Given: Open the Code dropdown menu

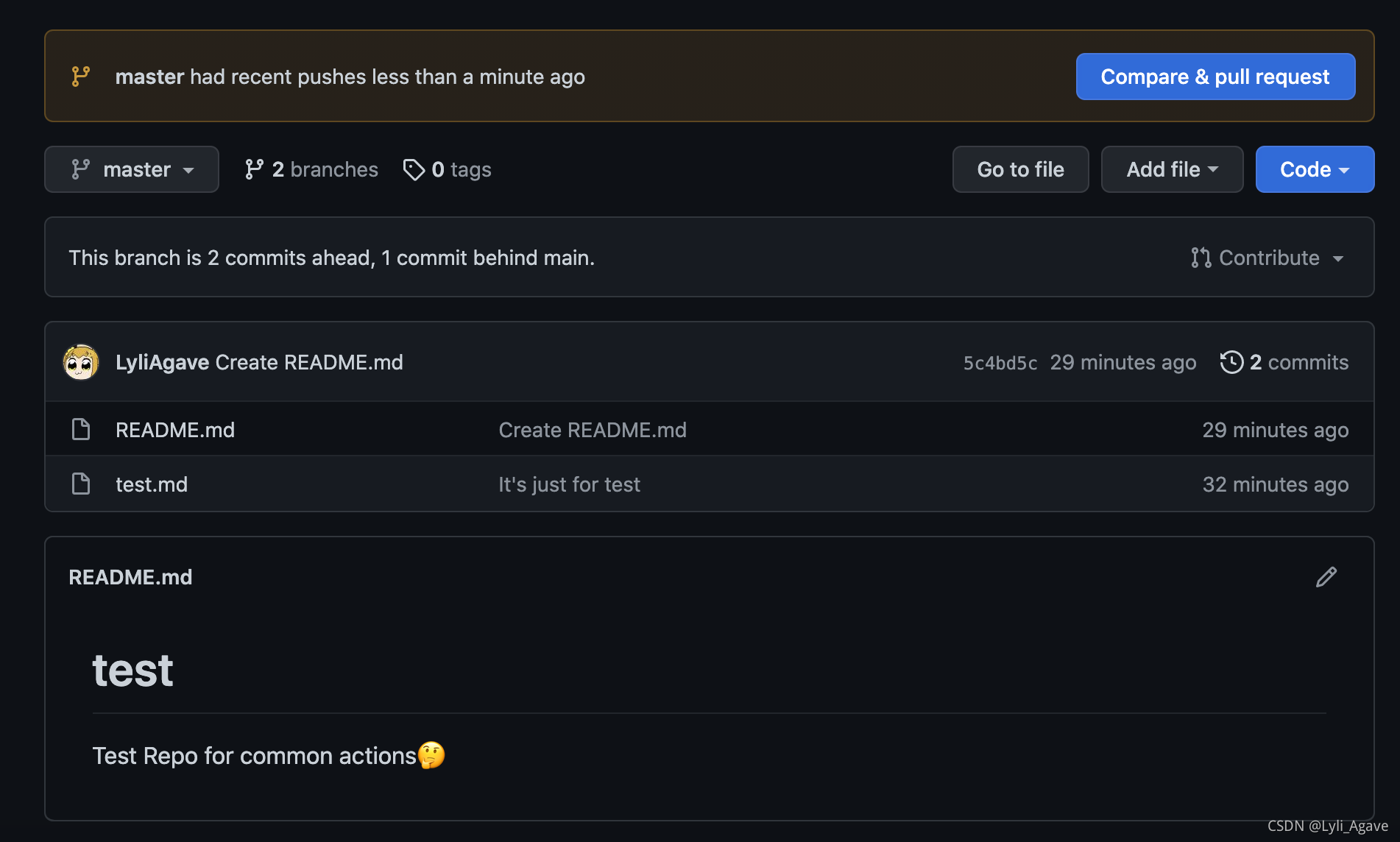Looking at the screenshot, I should click(1315, 169).
